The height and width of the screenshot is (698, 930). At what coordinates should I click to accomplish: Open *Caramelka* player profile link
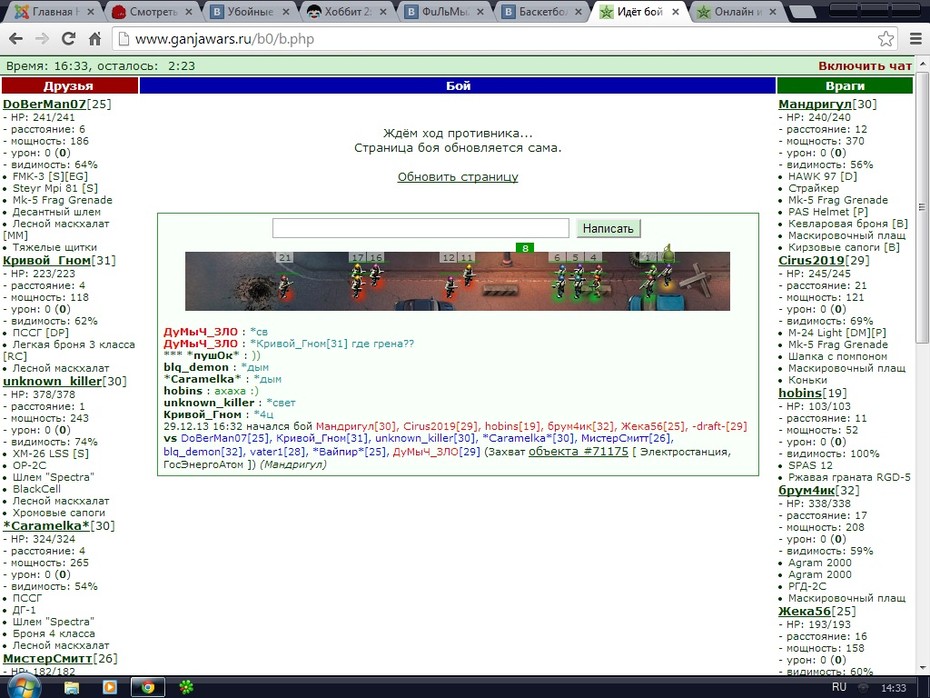[46, 526]
